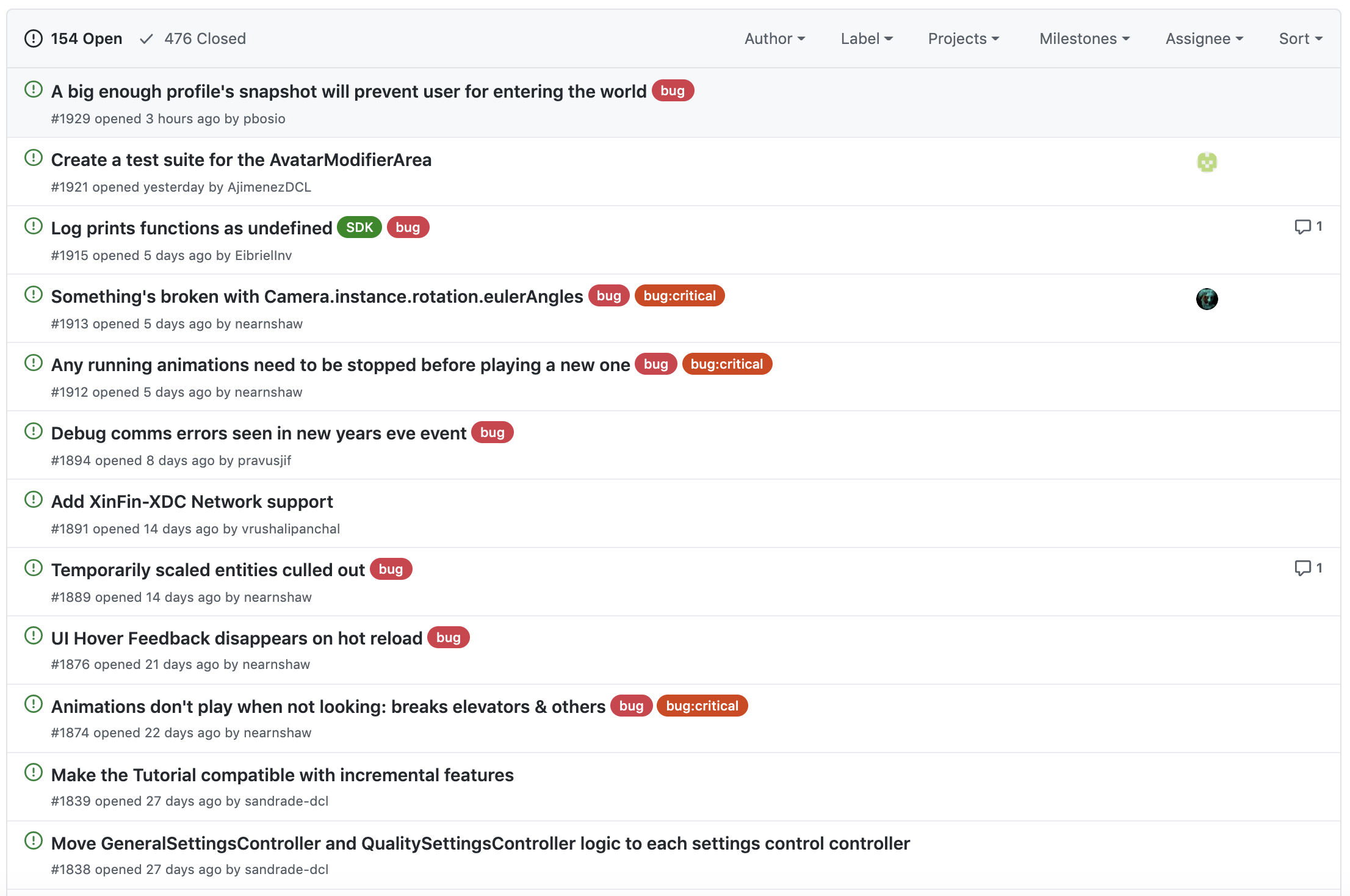
Task: Click open-issue icon beside Debug comms errors
Action: point(34,432)
